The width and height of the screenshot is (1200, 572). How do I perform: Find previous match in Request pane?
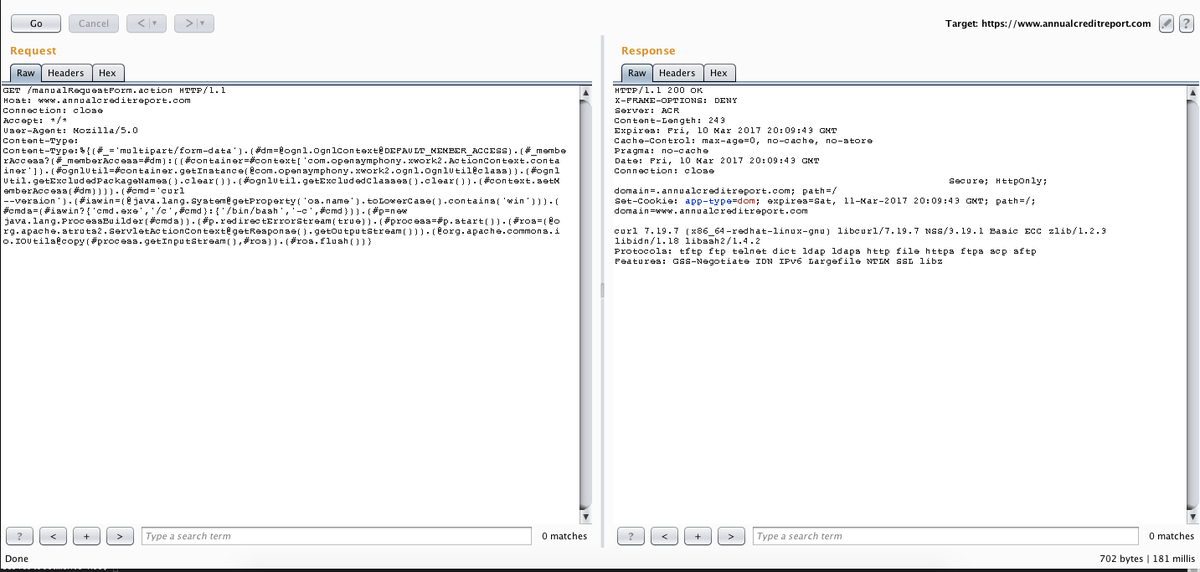tap(53, 536)
